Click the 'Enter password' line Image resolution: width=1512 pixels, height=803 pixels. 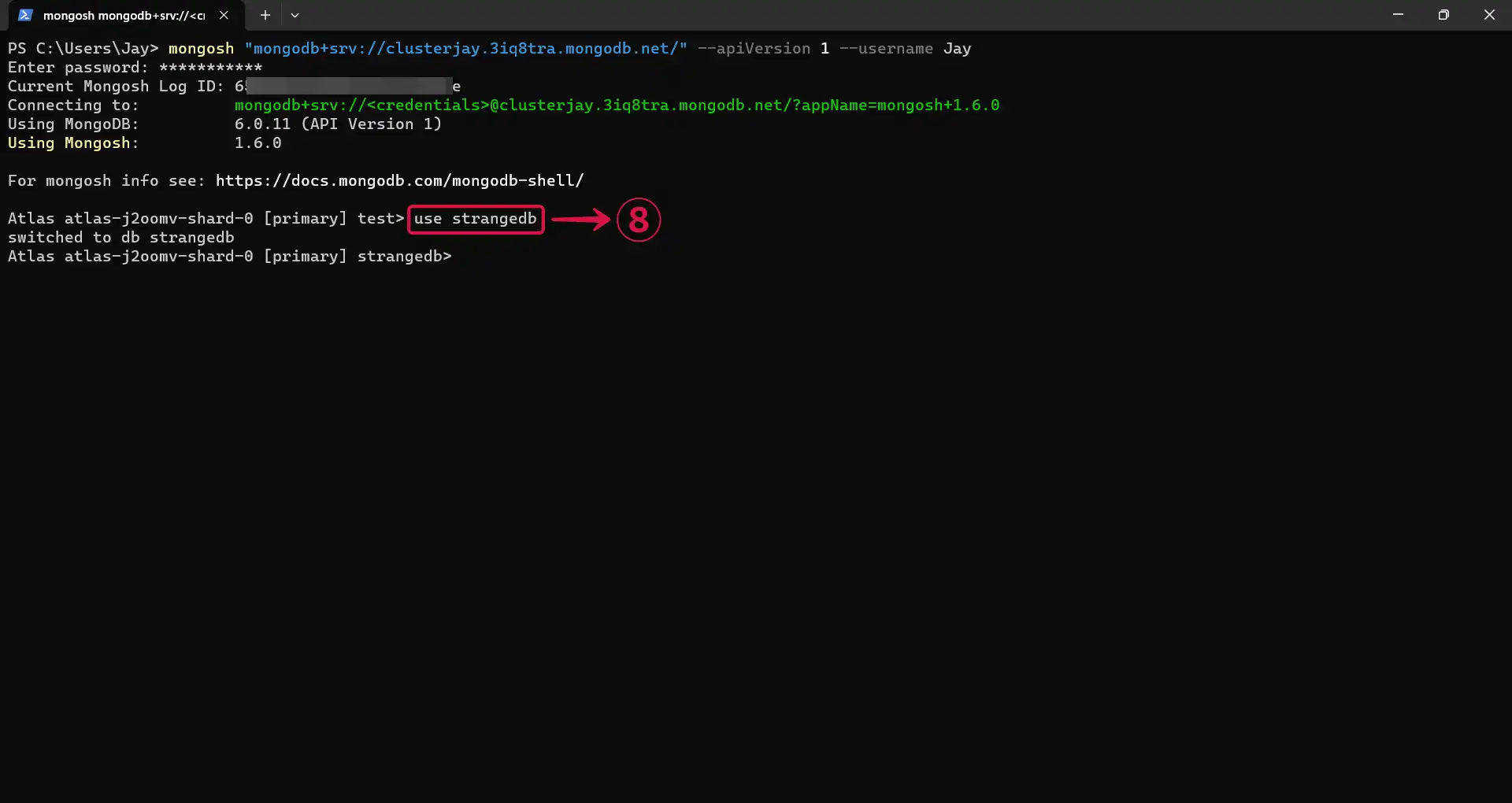pos(135,68)
